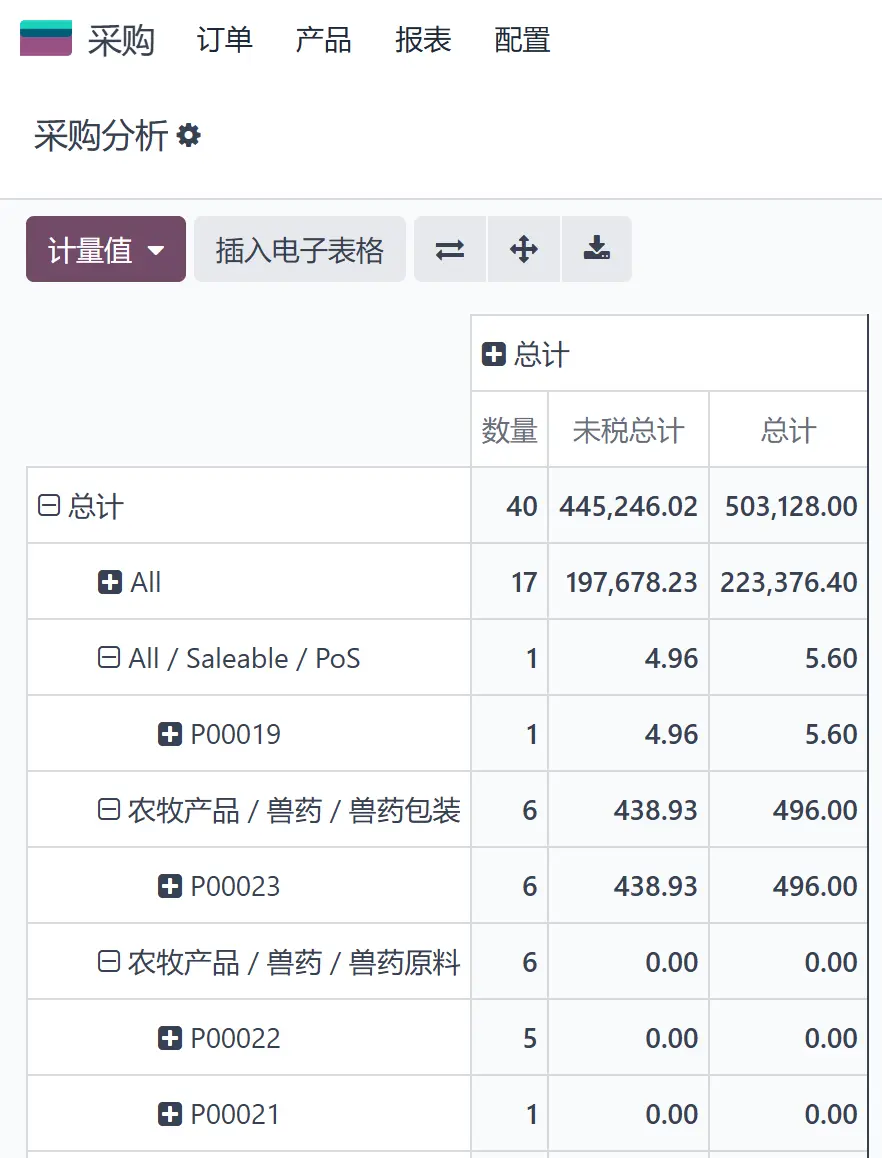Open the 订单 menu
The height and width of the screenshot is (1158, 882).
pos(225,39)
